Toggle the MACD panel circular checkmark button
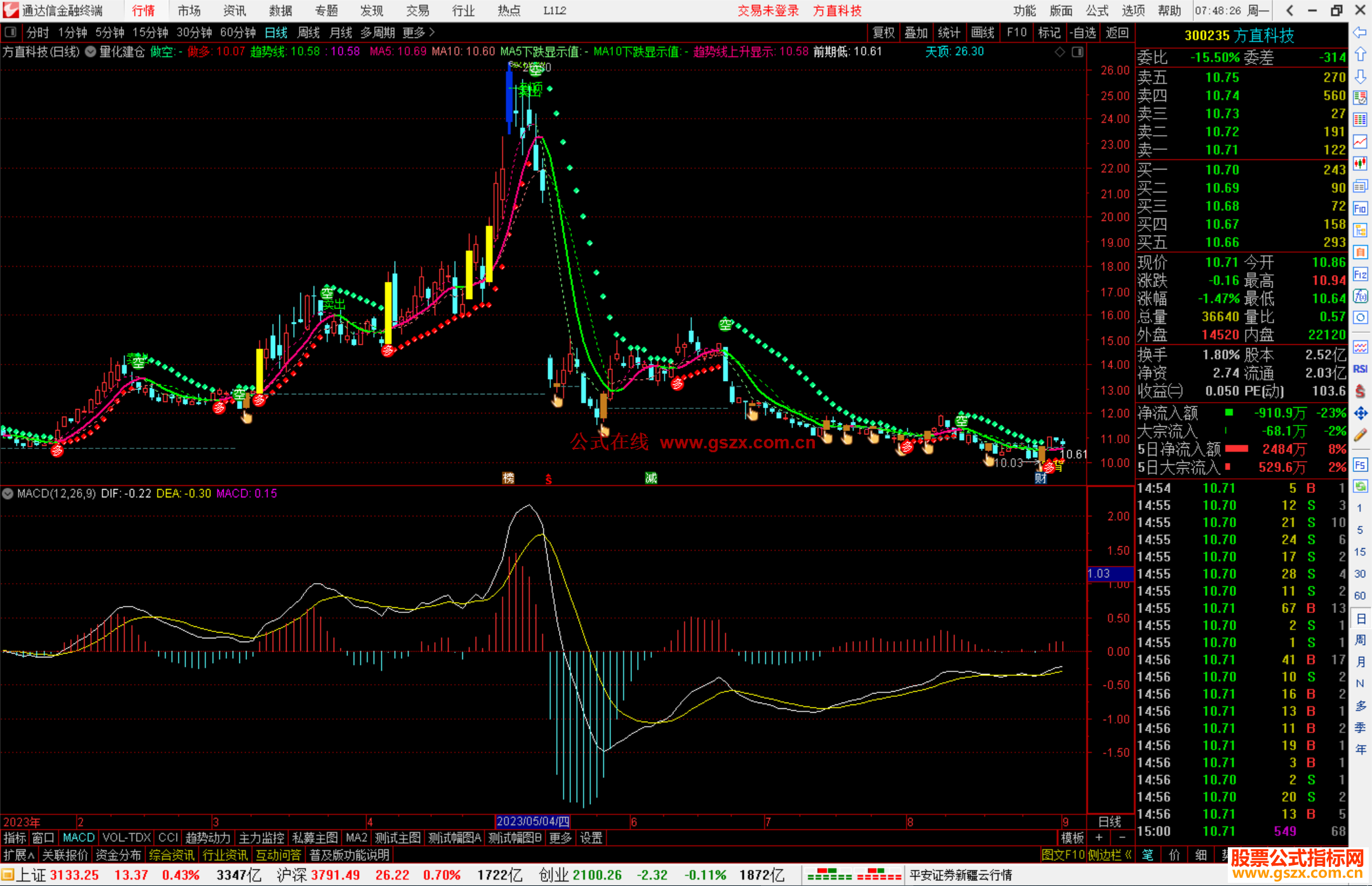This screenshot has height=886, width=1372. point(8,493)
